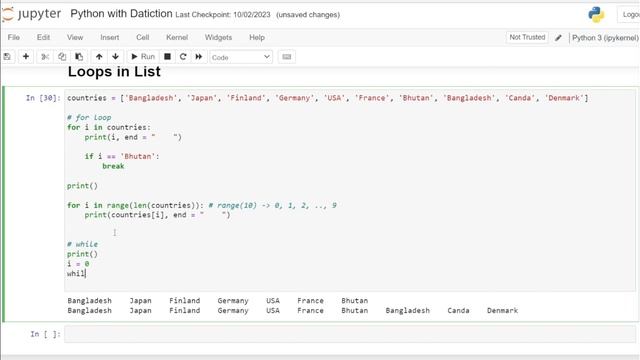Open the File menu

click(13, 37)
